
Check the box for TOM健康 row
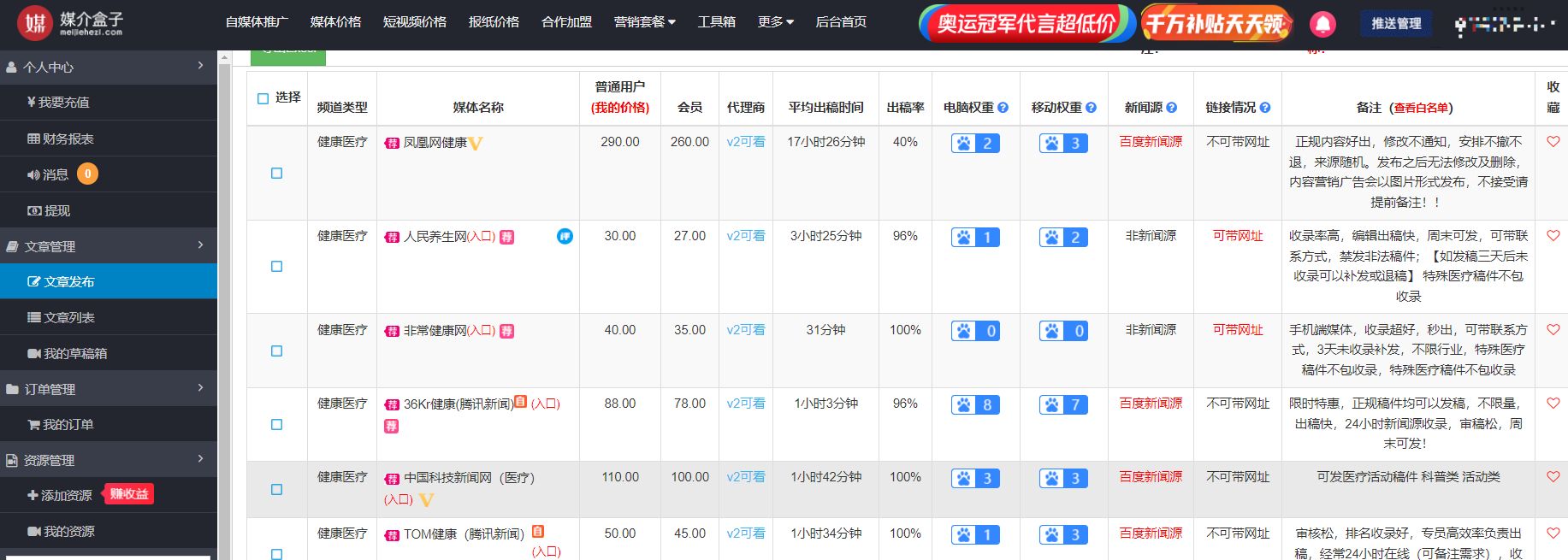coord(276,554)
